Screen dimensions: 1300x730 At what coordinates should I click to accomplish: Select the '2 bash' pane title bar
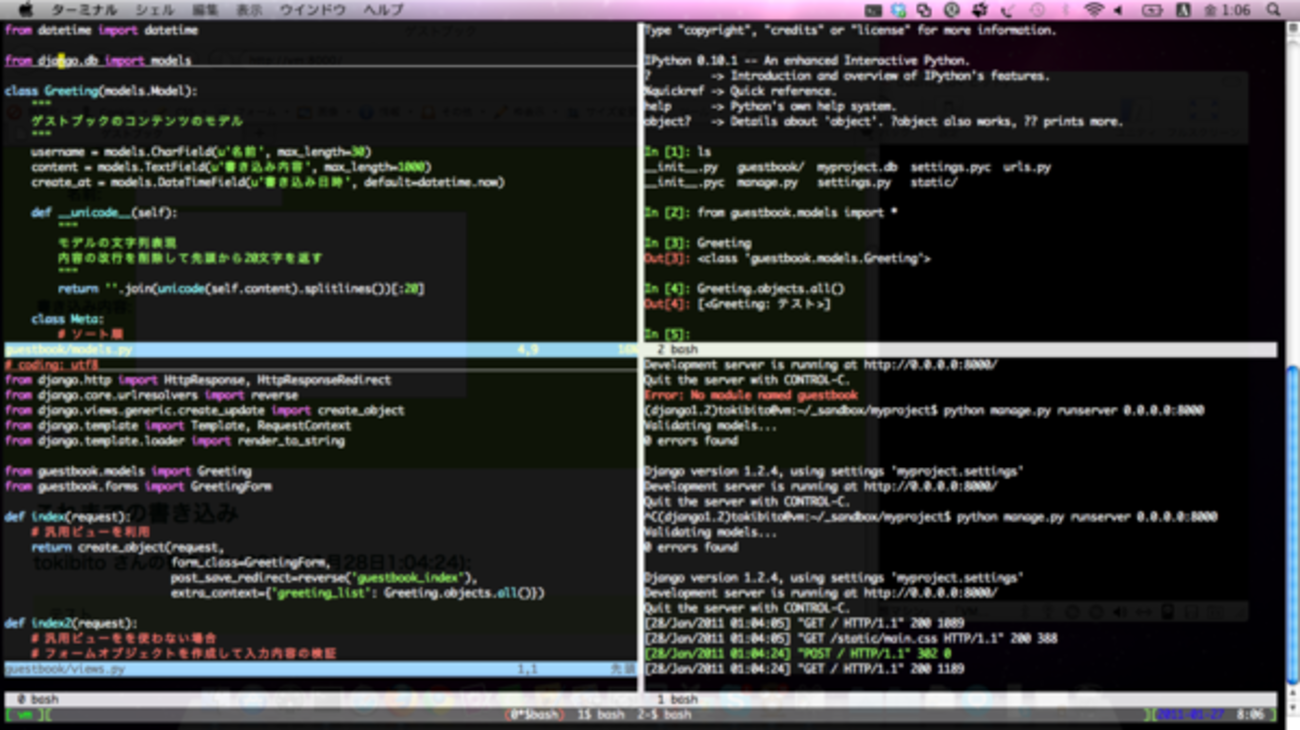[x=677, y=350]
